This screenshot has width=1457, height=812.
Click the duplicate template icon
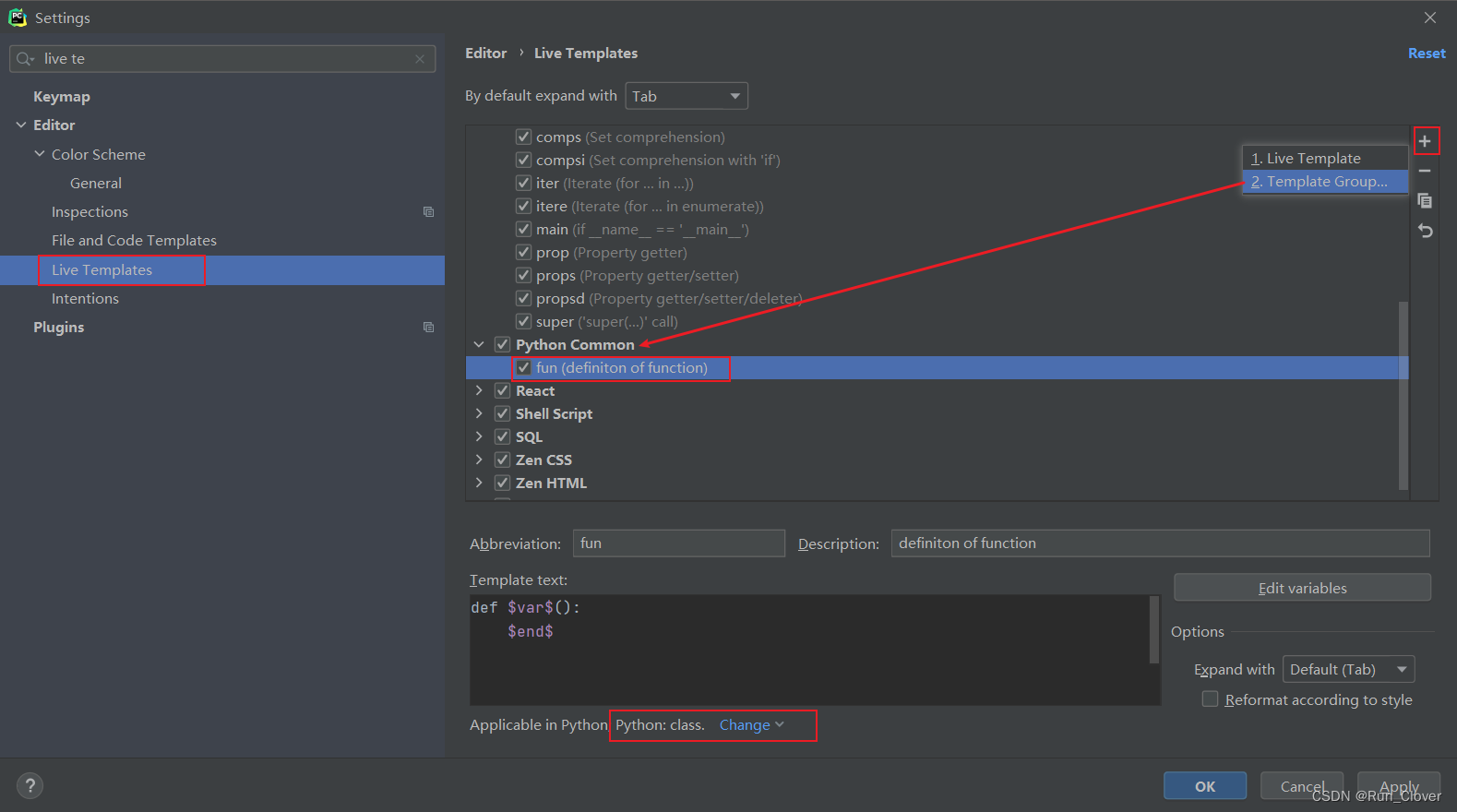click(x=1425, y=200)
